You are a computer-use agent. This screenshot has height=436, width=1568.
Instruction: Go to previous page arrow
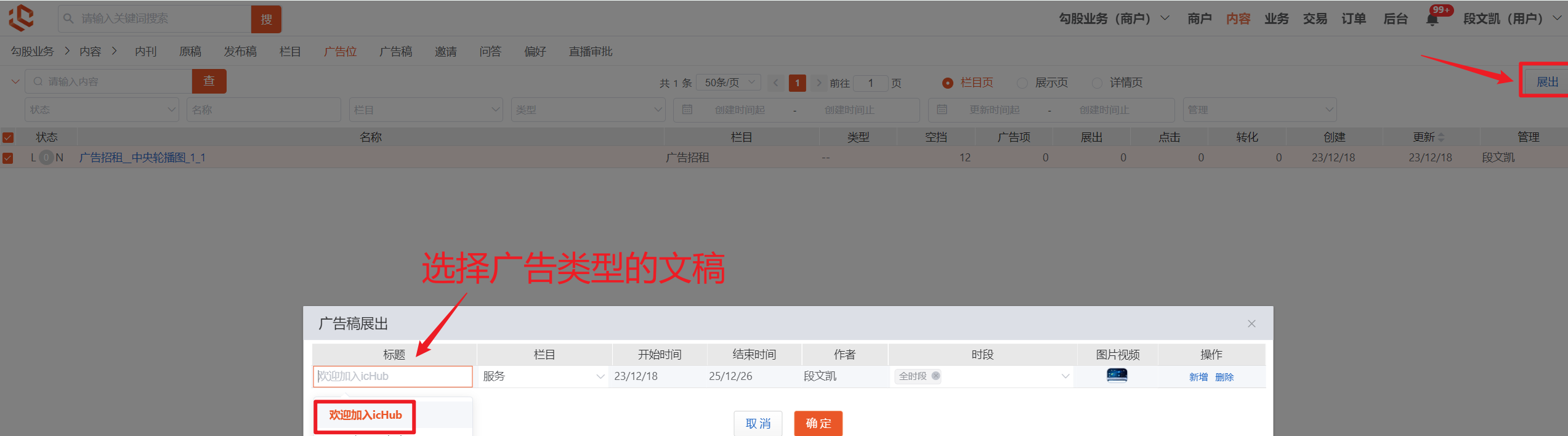(776, 83)
